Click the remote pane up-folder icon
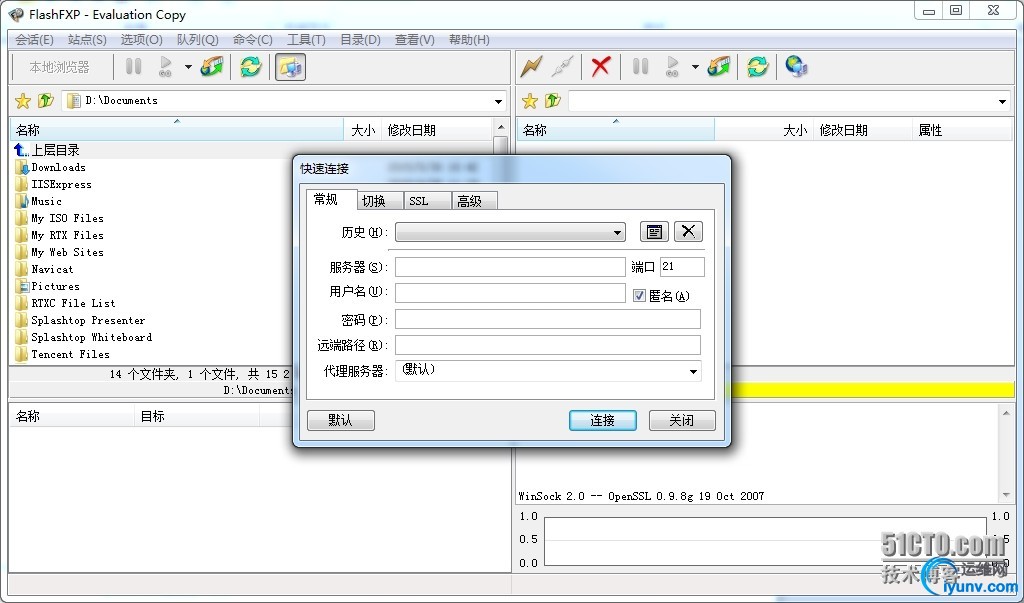The width and height of the screenshot is (1024, 603). coord(552,101)
